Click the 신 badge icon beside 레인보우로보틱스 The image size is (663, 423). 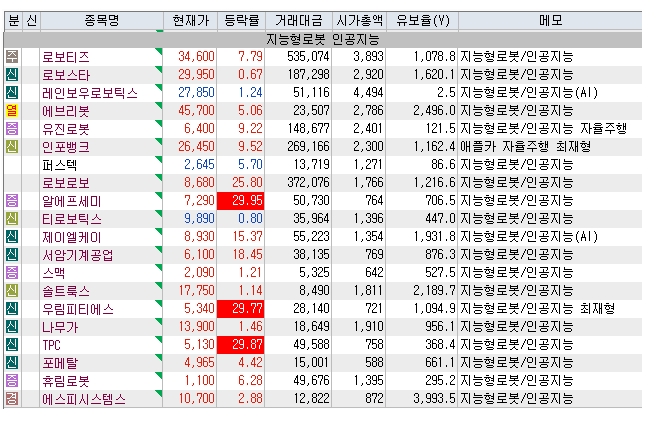point(12,93)
